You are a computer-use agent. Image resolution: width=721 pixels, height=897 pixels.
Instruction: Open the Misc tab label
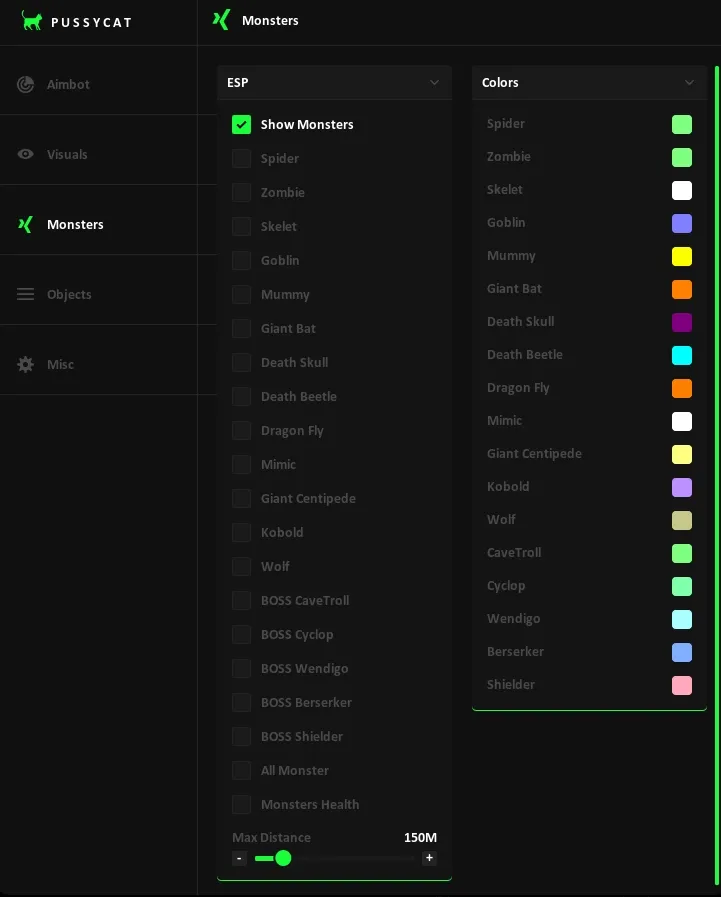(60, 365)
